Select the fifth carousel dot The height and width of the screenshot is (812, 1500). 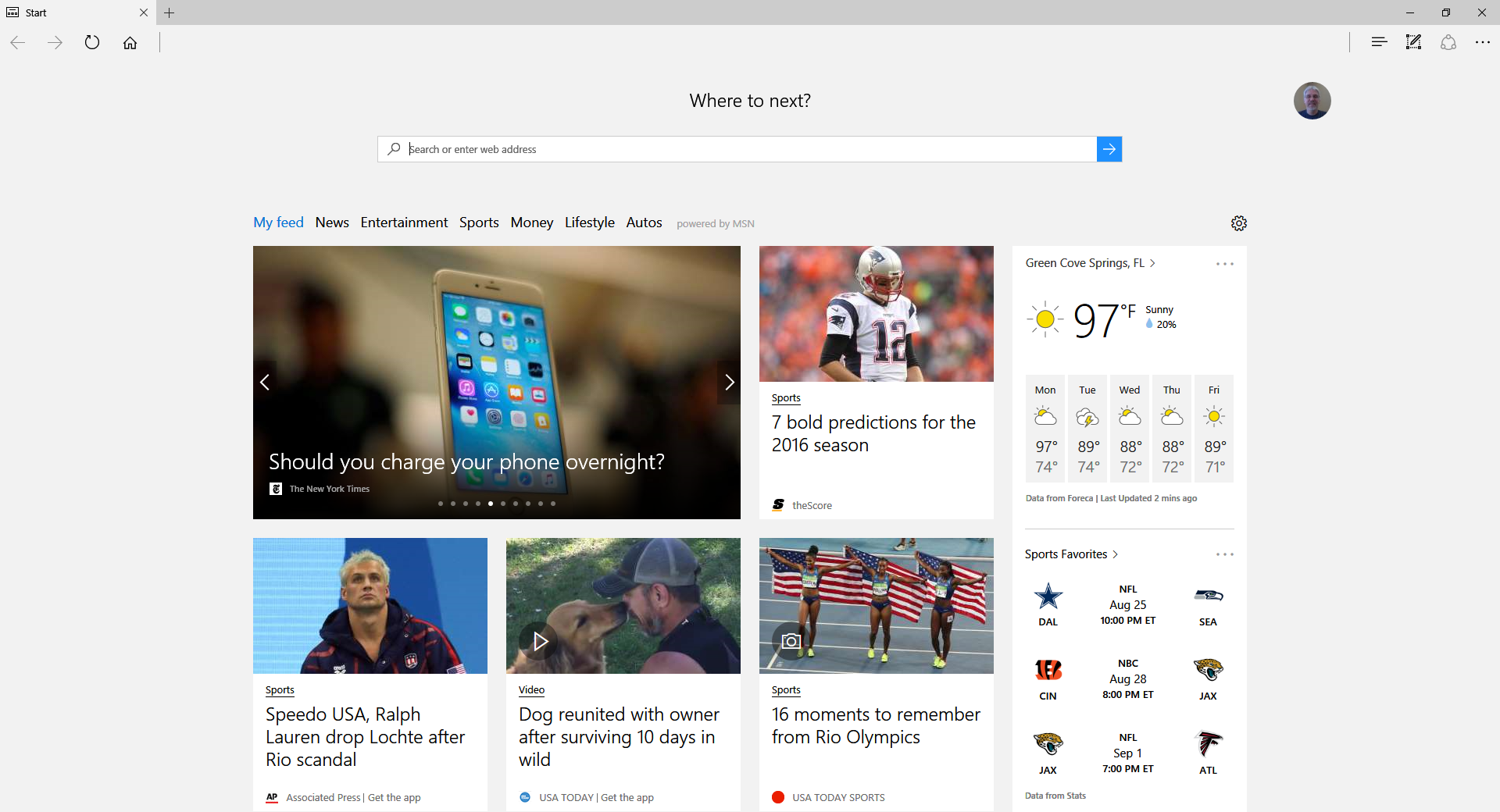[x=490, y=504]
